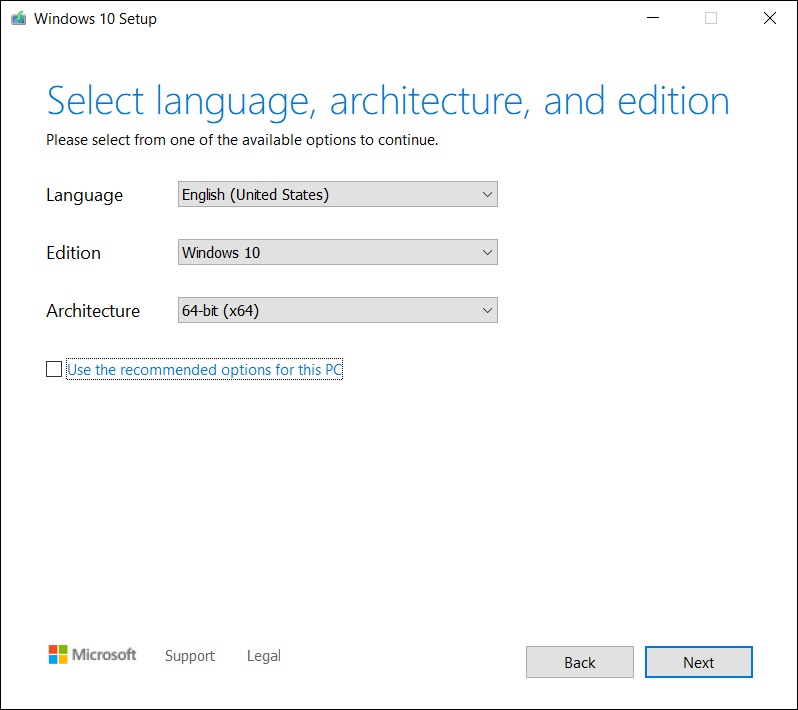Check the recommended options for this PC box
The image size is (798, 710).
pyautogui.click(x=54, y=369)
